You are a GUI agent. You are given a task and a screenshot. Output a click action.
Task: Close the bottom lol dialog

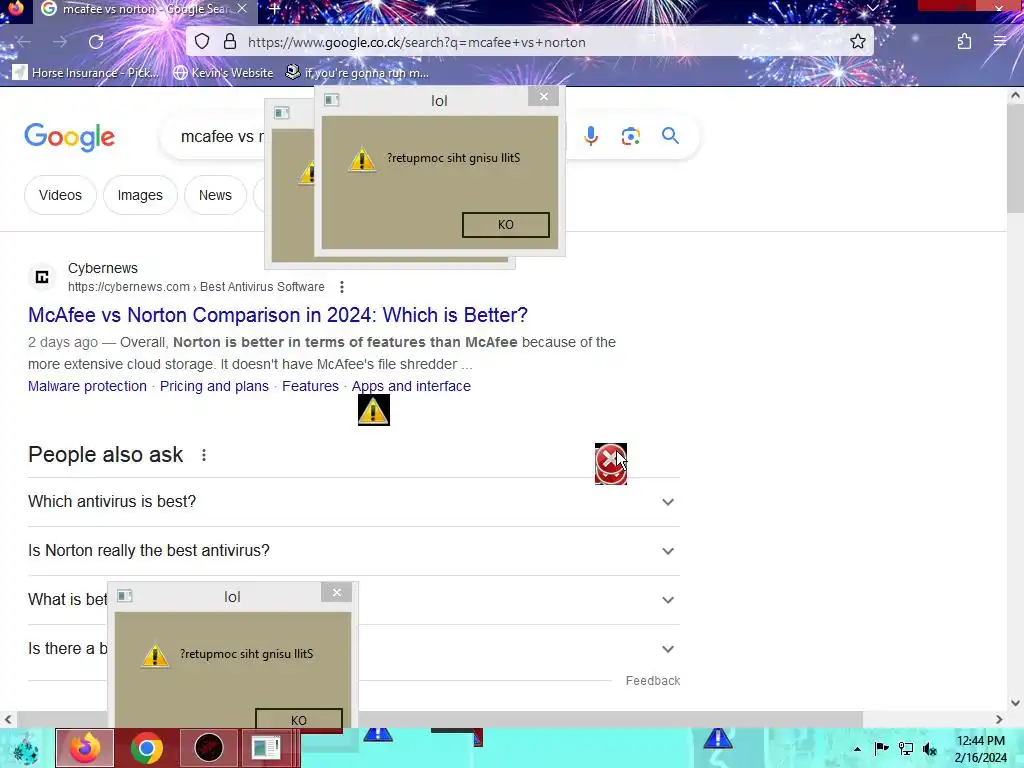[x=336, y=592]
